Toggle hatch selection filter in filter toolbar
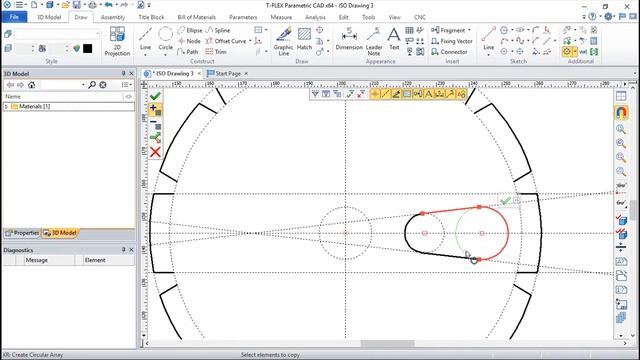Image resolution: width=640 pixels, height=360 pixels. tap(407, 94)
